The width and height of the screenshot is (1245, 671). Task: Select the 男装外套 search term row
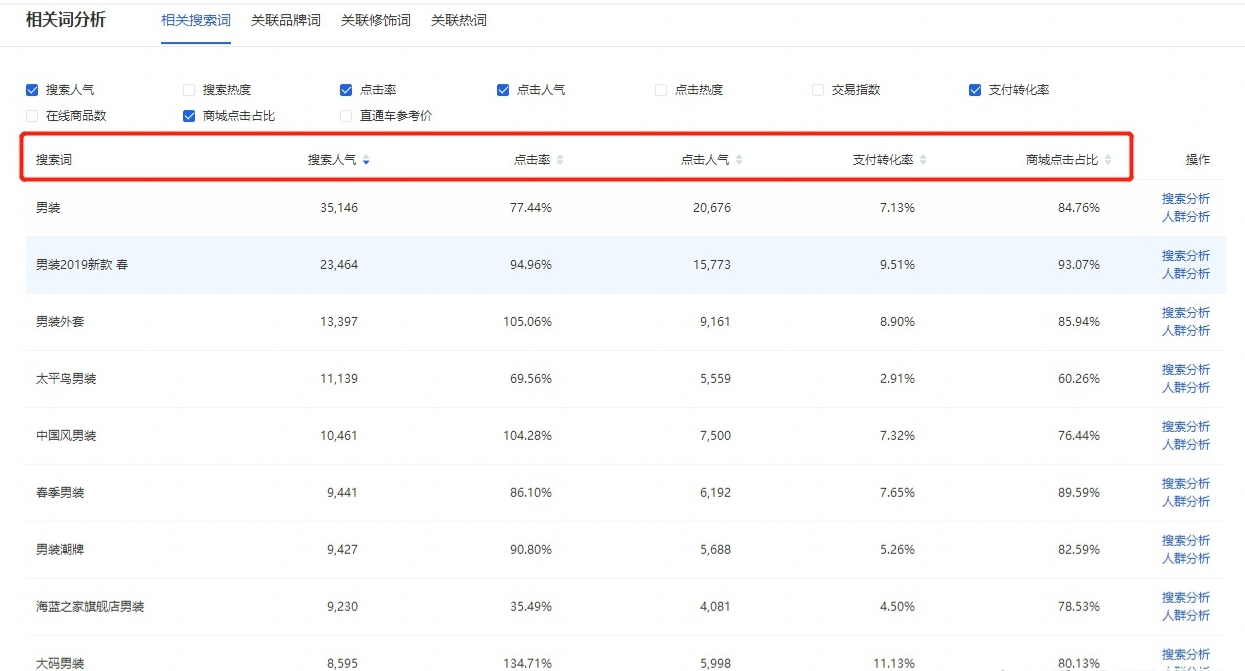[x=66, y=322]
